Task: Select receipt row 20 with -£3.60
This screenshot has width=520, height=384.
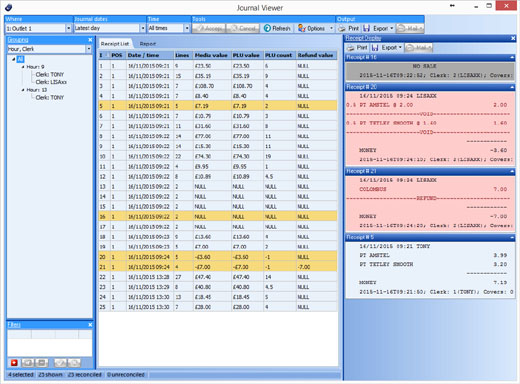Action: pos(218,257)
